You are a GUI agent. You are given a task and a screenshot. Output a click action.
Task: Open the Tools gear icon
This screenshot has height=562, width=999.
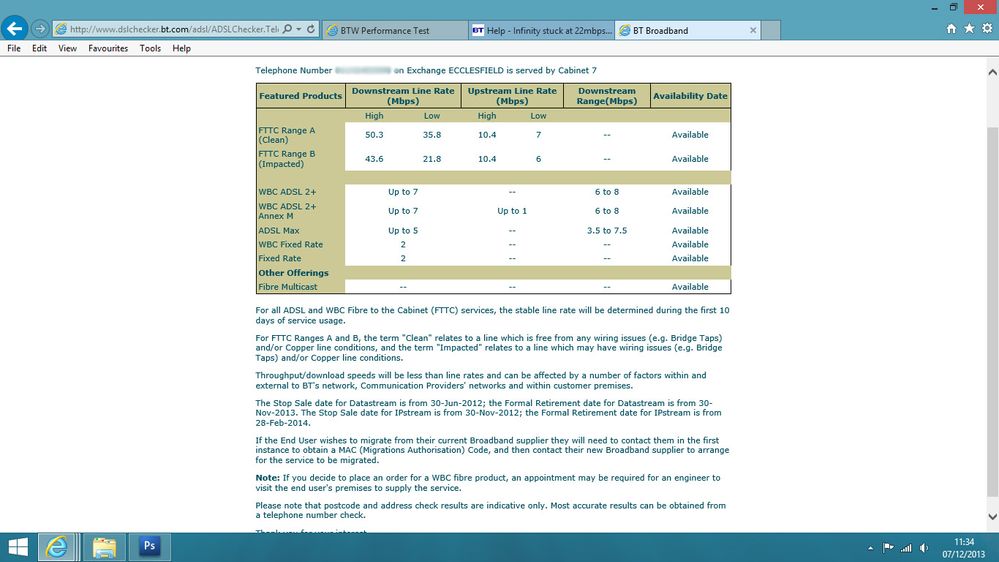pos(987,29)
